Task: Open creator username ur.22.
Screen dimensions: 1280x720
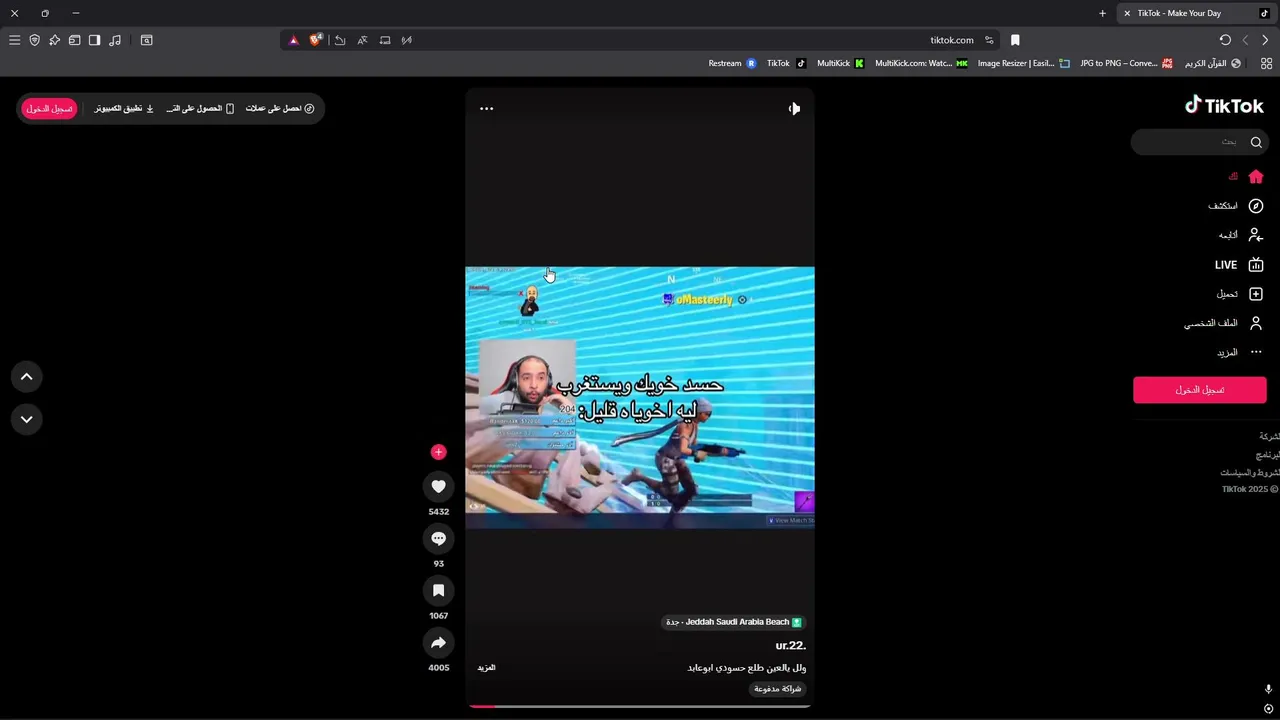Action: click(790, 646)
